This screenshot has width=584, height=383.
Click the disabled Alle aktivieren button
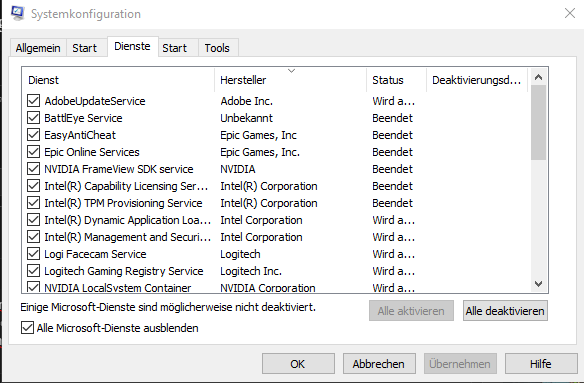[x=411, y=311]
